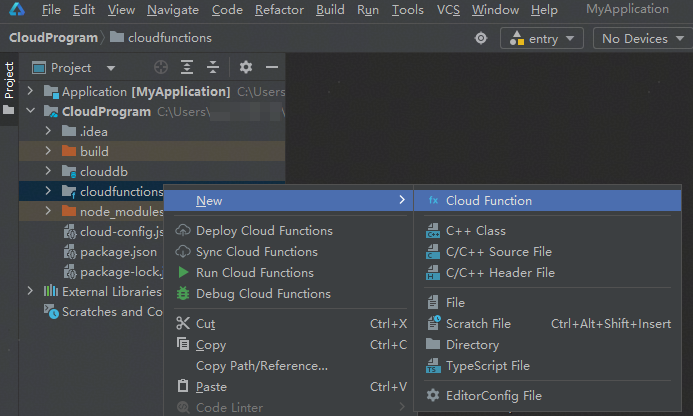The height and width of the screenshot is (416, 693).
Task: Collapse all items in Project panel
Action: 212,67
